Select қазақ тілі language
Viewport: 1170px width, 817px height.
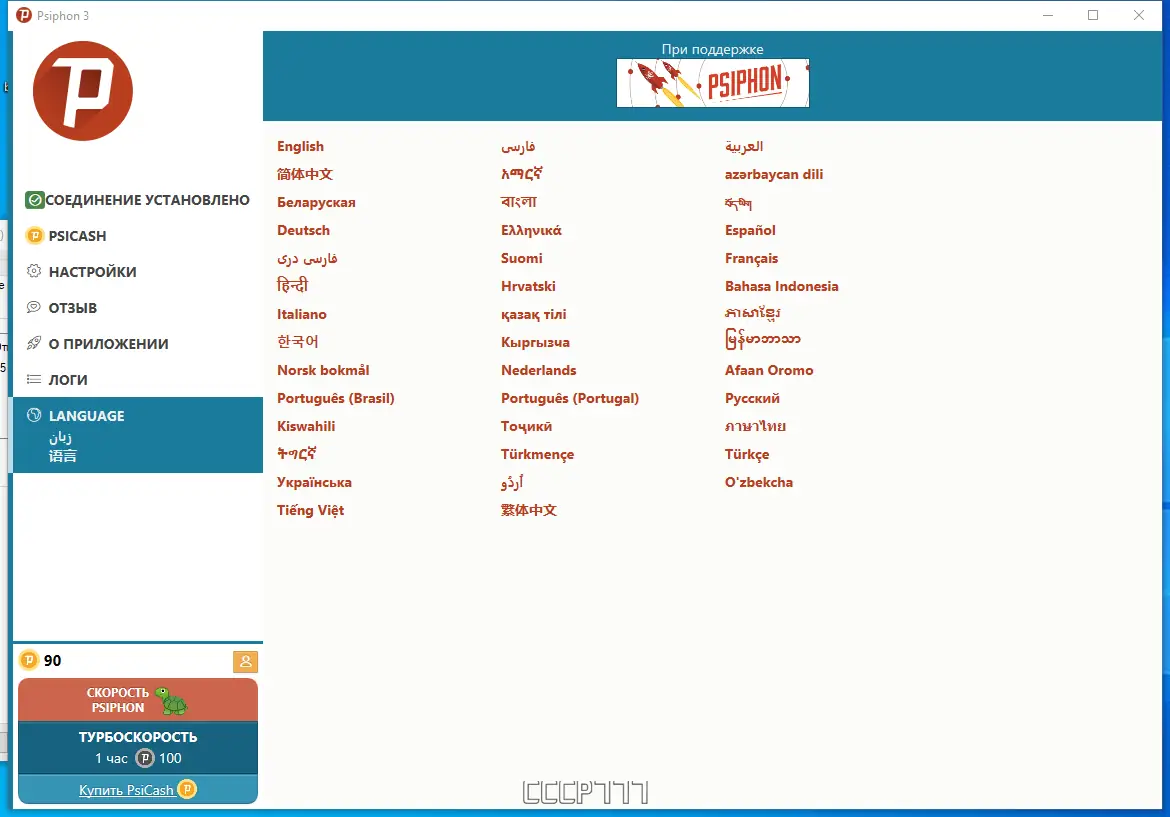534,314
